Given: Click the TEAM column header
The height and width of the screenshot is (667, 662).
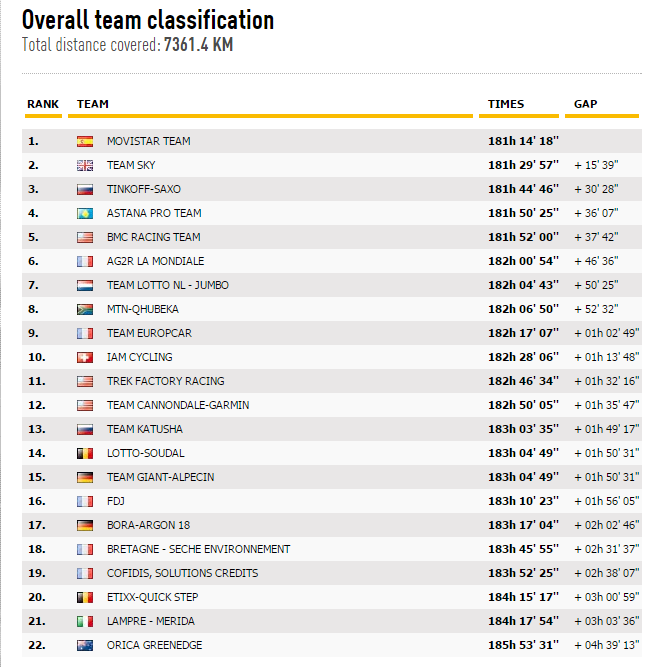Looking at the screenshot, I should 93,104.
